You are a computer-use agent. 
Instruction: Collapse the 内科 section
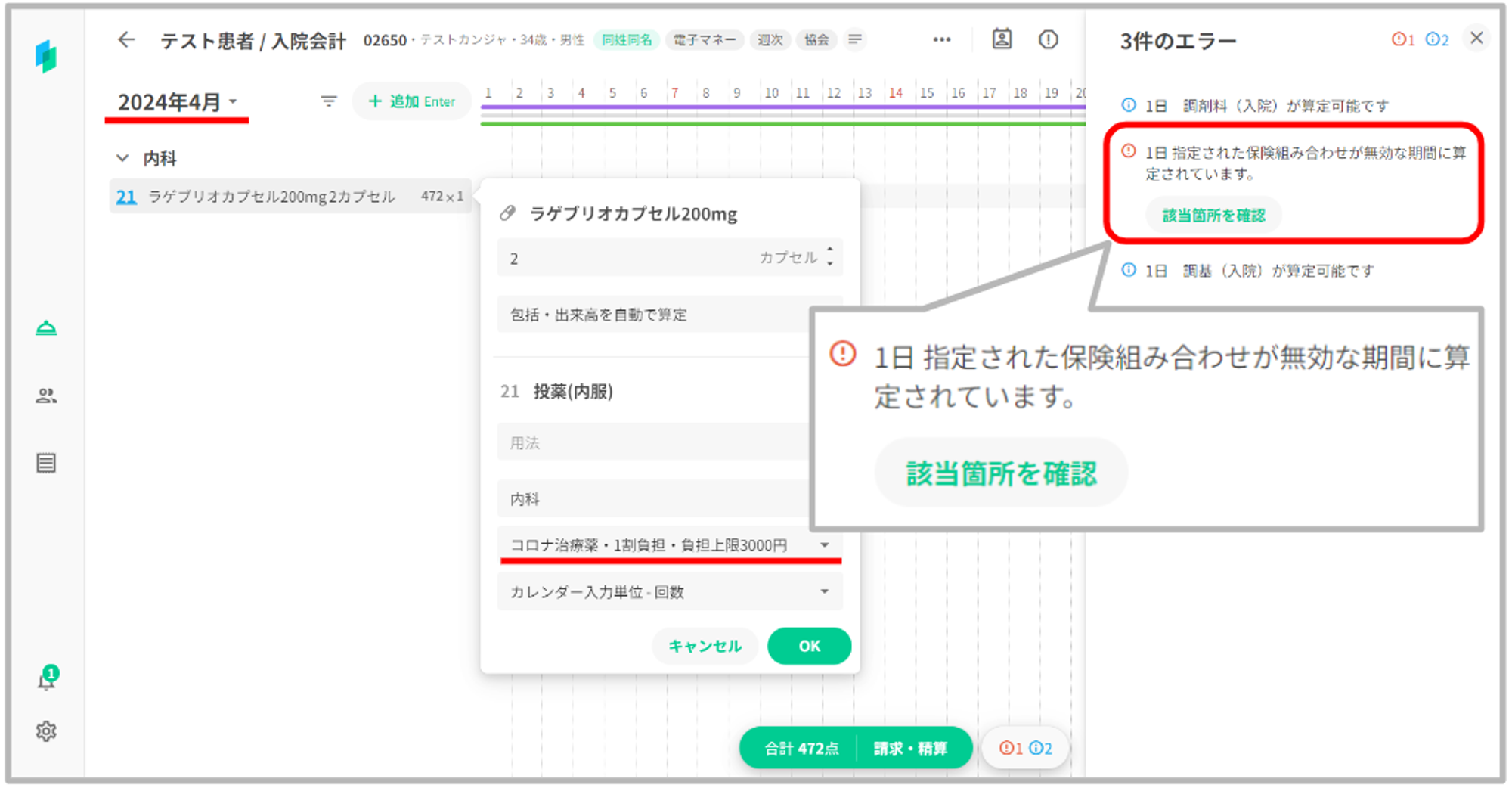122,158
